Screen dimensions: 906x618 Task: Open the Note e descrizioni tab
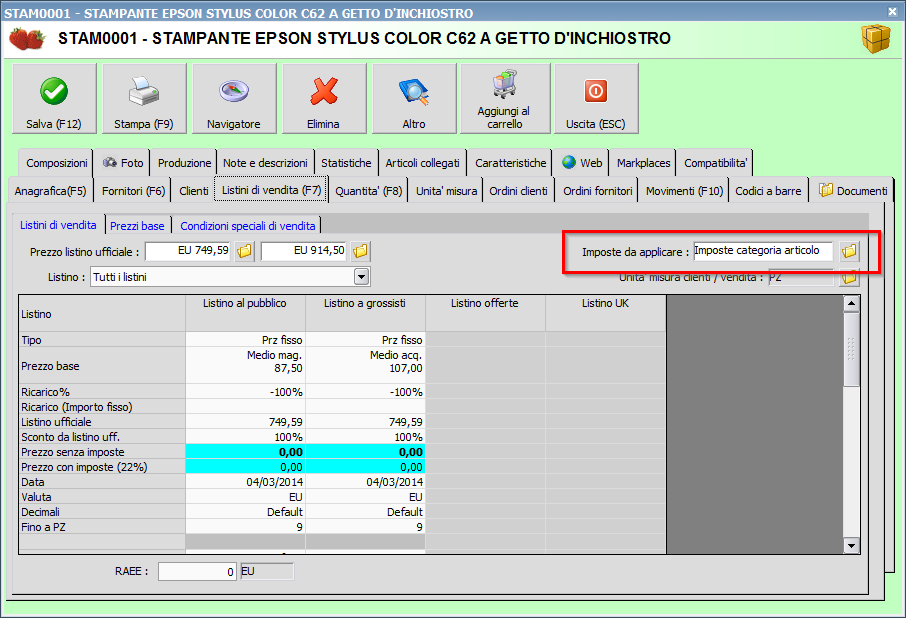click(265, 163)
